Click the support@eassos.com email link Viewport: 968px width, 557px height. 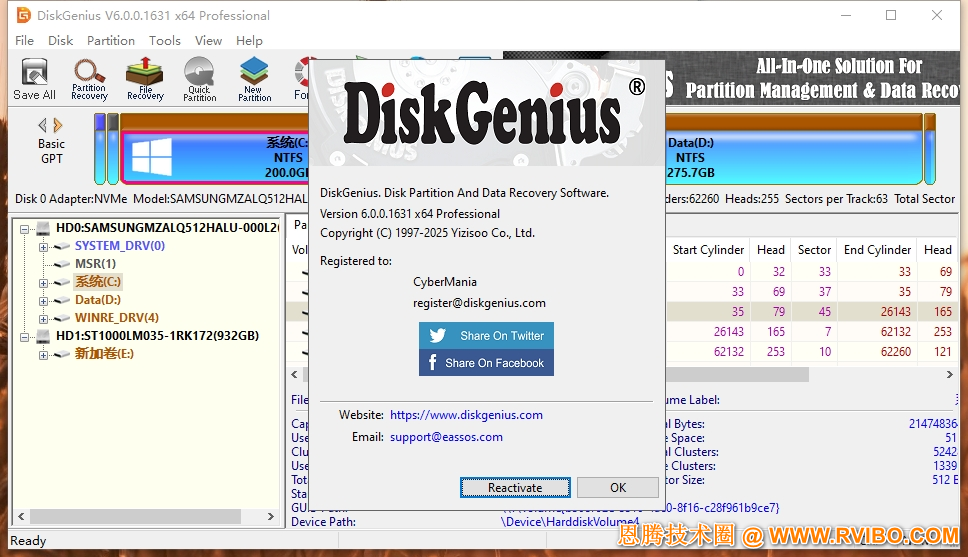click(x=446, y=437)
